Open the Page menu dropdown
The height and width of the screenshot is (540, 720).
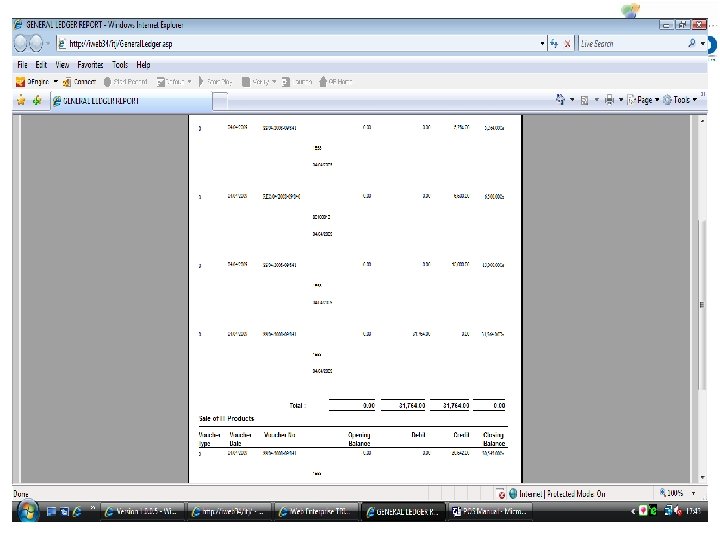(x=643, y=100)
